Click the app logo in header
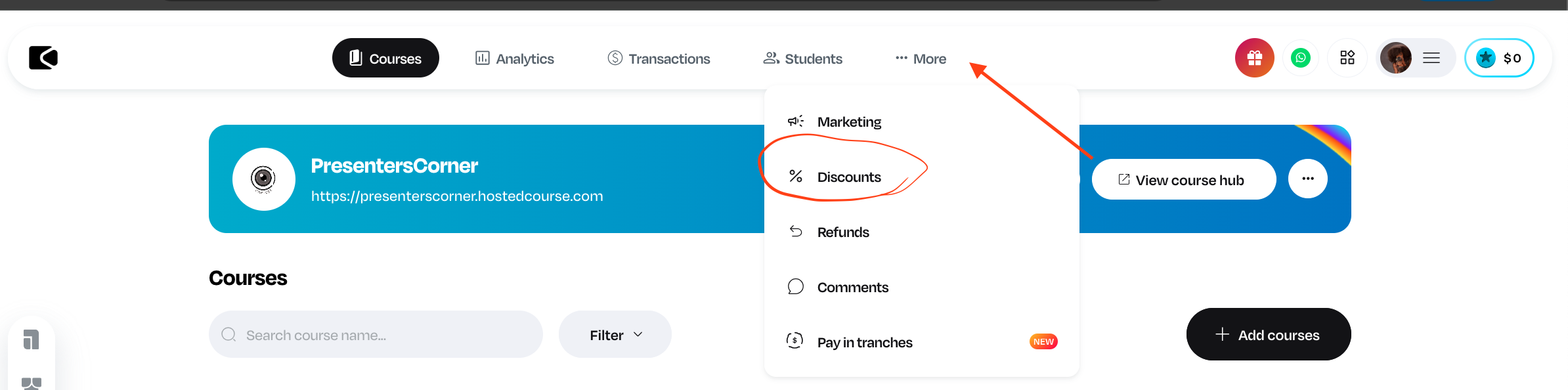This screenshot has height=390, width=1568. pos(43,58)
